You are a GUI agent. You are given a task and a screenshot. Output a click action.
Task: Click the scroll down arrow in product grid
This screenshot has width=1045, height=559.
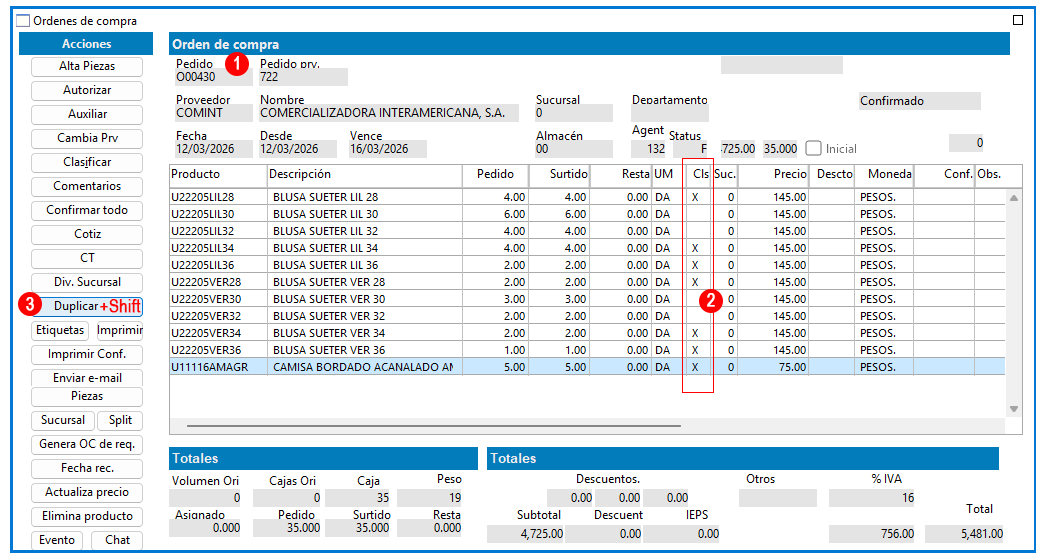[1014, 409]
